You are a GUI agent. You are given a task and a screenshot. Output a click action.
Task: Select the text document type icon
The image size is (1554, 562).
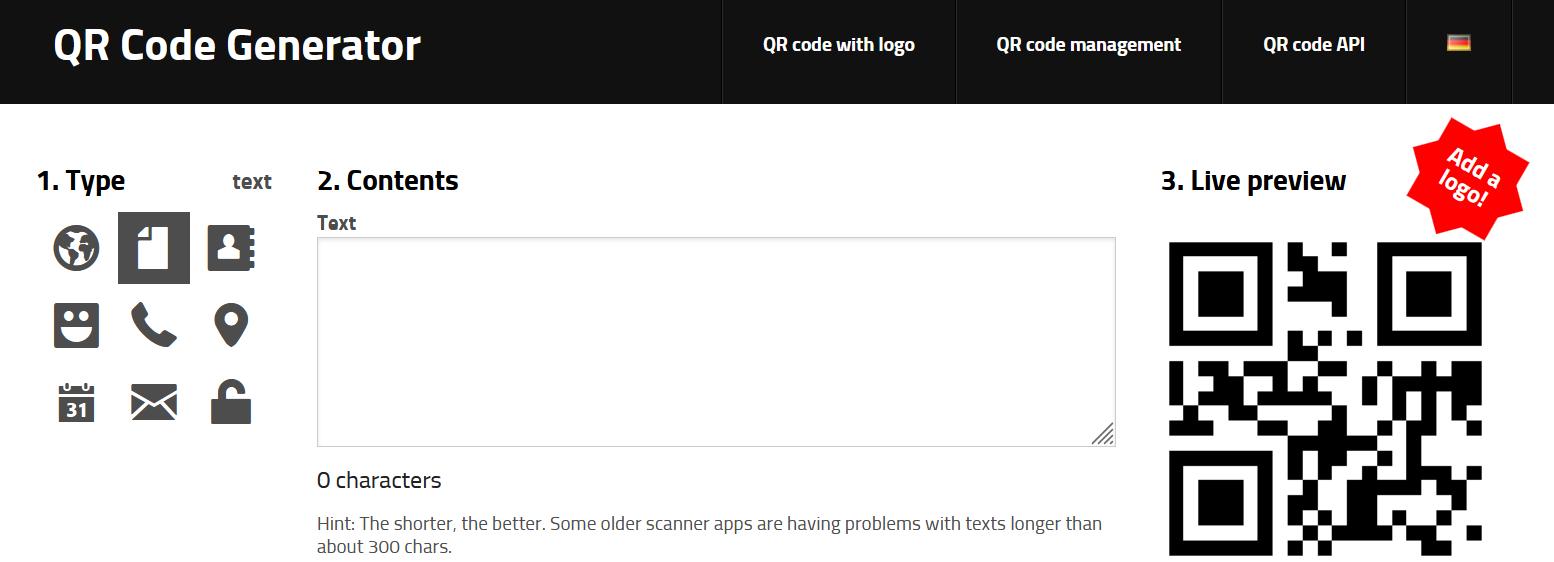tap(154, 248)
